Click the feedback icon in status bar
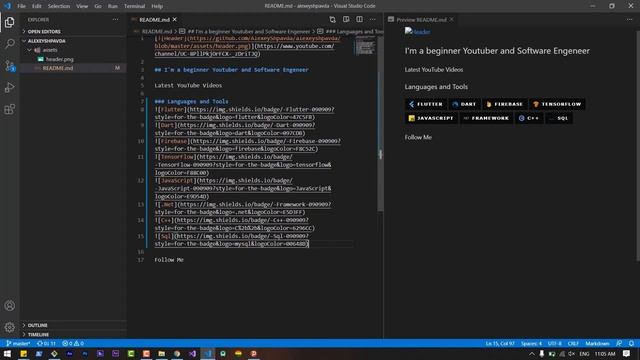The height and width of the screenshot is (360, 640). [619, 343]
